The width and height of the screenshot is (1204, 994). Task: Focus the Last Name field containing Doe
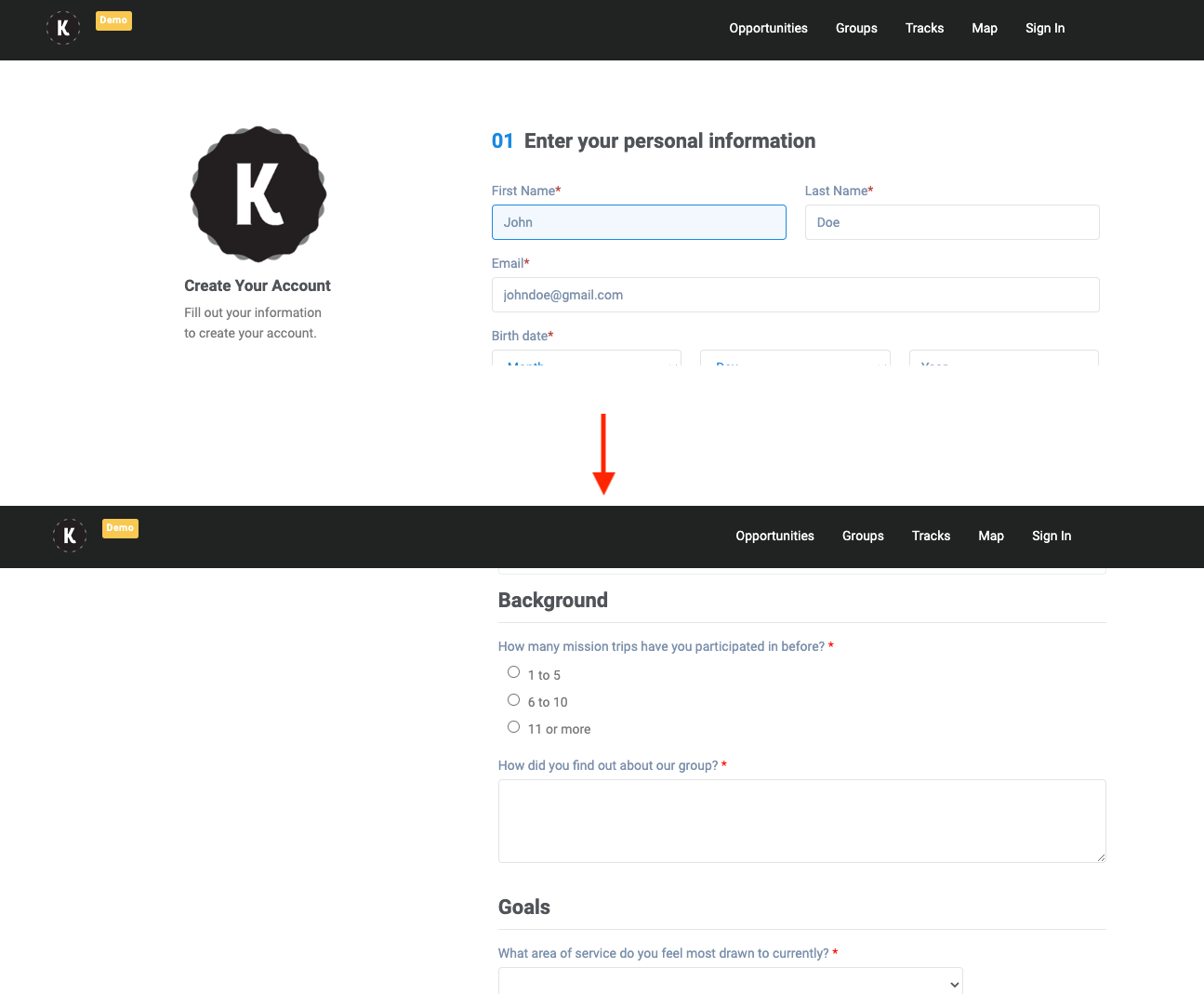click(x=952, y=222)
